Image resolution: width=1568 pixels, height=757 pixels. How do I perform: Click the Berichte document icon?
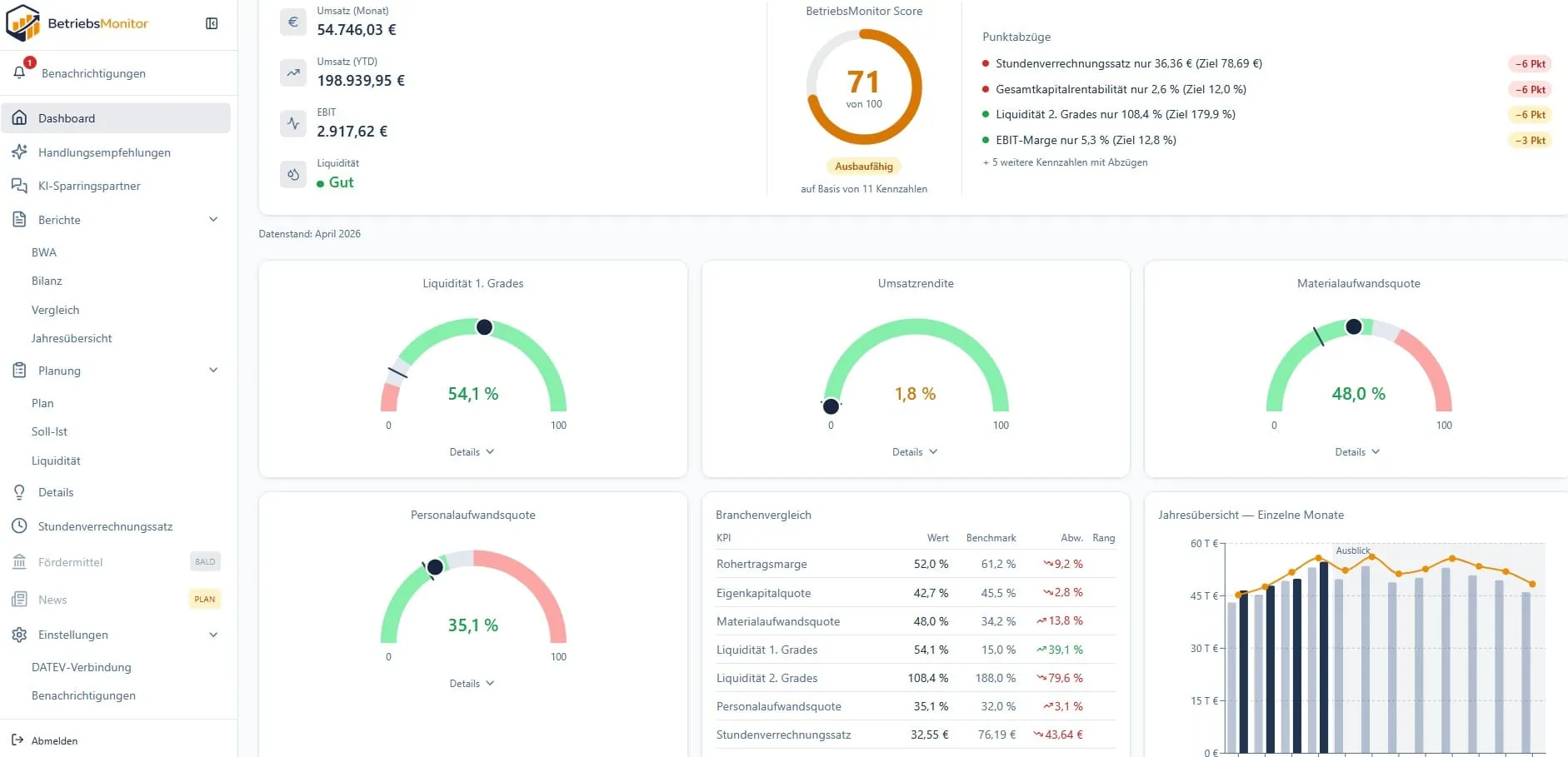(19, 220)
